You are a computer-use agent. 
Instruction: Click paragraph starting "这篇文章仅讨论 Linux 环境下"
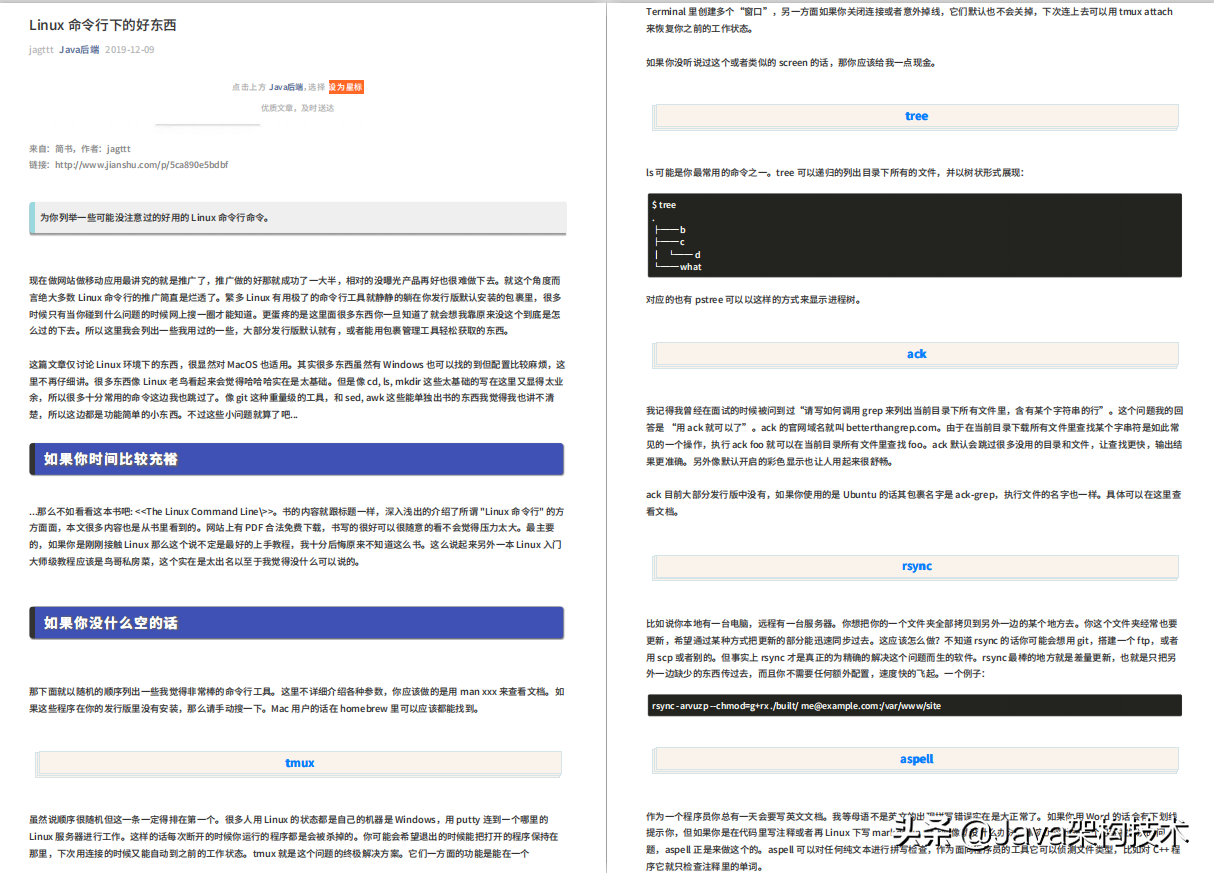tap(297, 389)
